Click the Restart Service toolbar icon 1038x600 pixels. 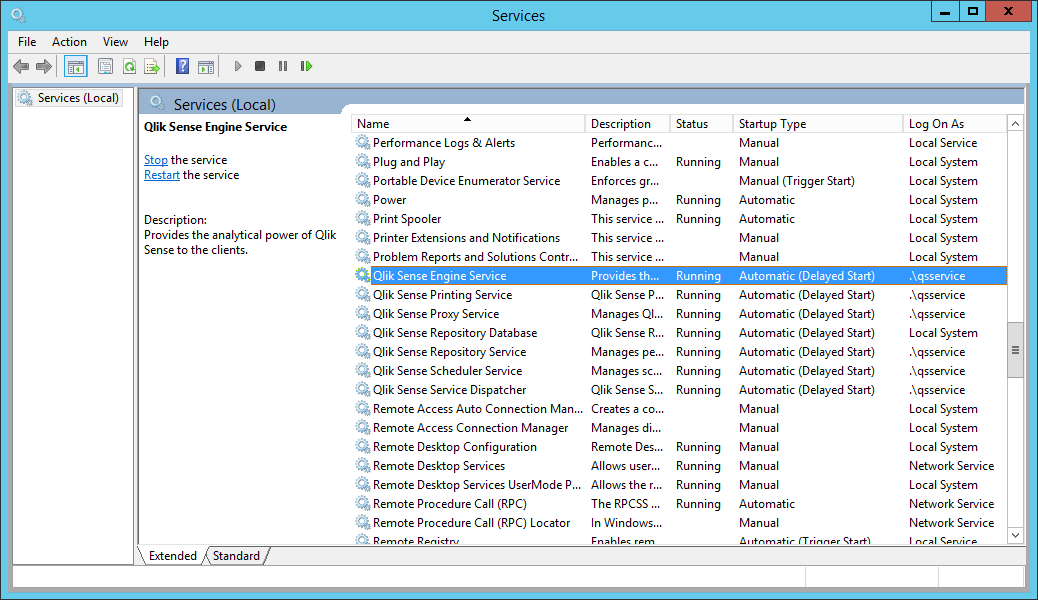click(x=306, y=67)
